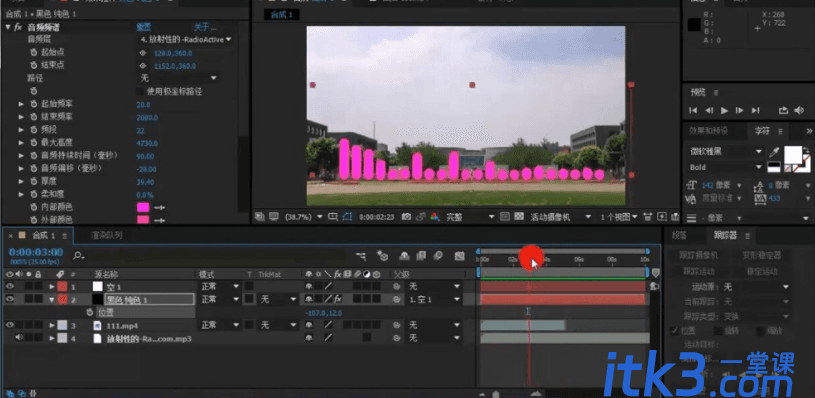Open the graph editor icon in timeline
The width and height of the screenshot is (815, 398).
point(459,256)
